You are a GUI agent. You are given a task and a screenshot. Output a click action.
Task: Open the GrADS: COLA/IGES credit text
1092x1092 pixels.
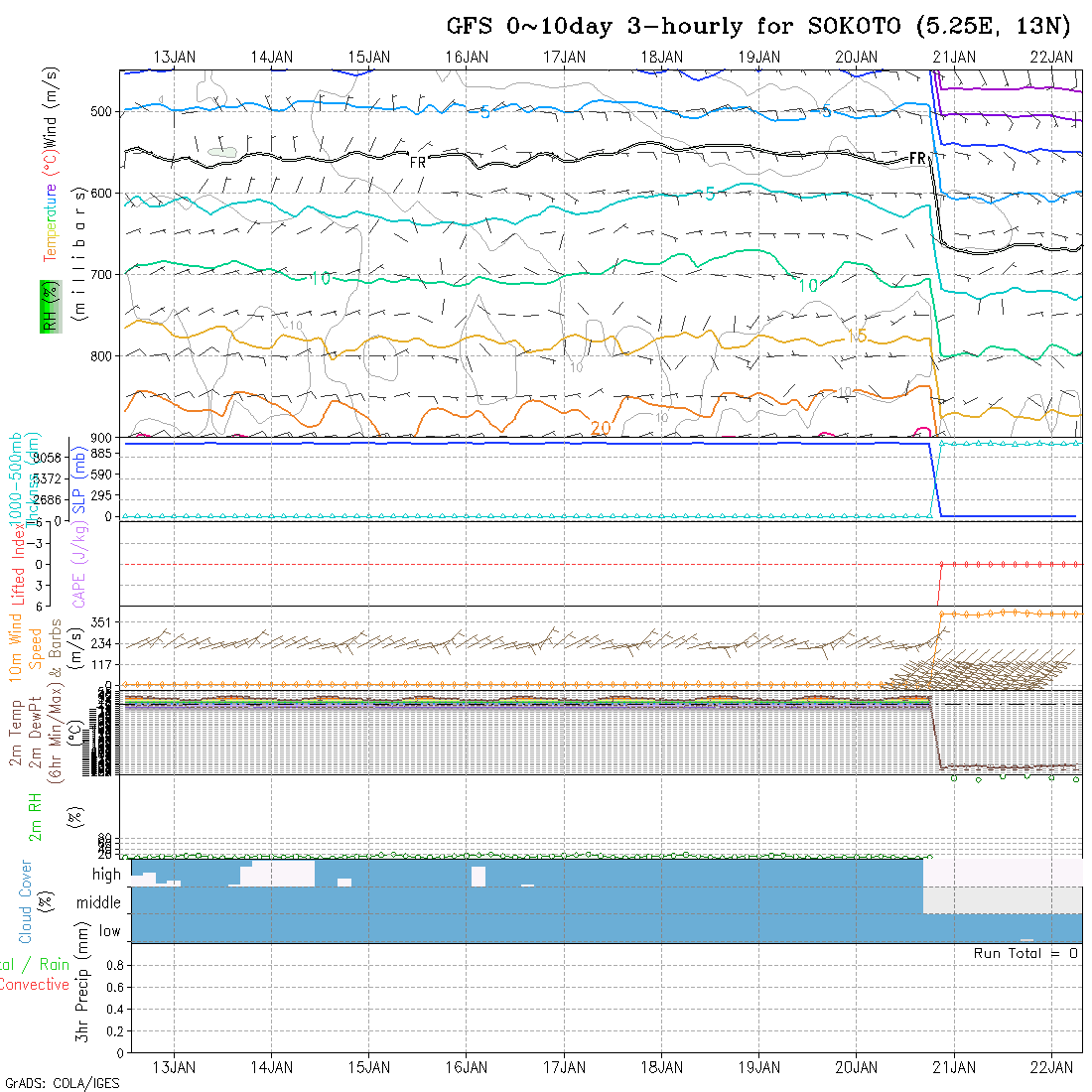coord(62,1083)
